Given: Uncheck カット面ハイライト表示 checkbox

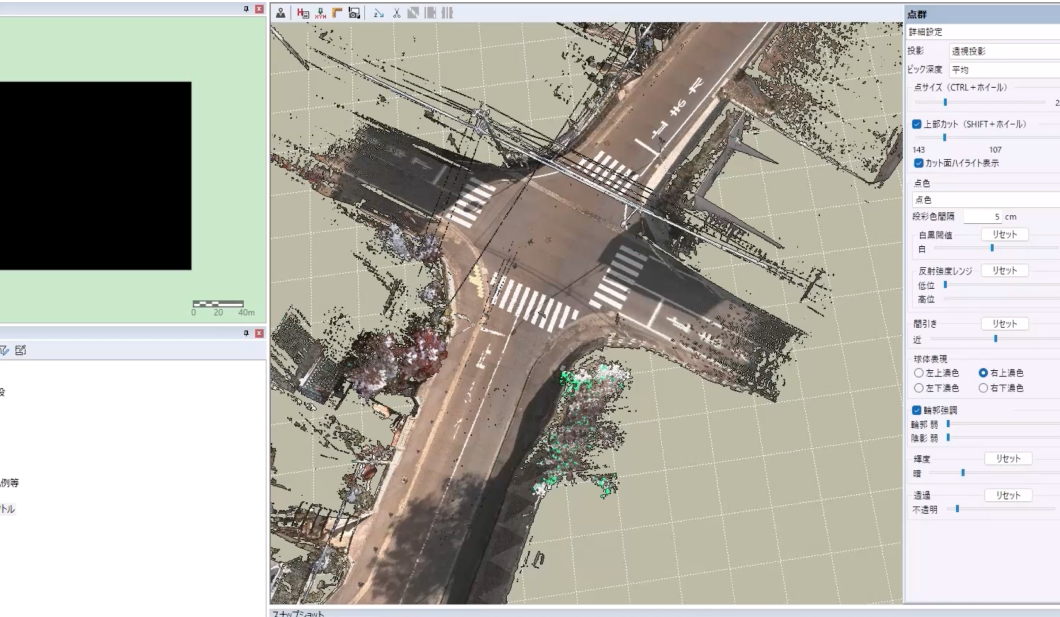Looking at the screenshot, I should (x=920, y=163).
